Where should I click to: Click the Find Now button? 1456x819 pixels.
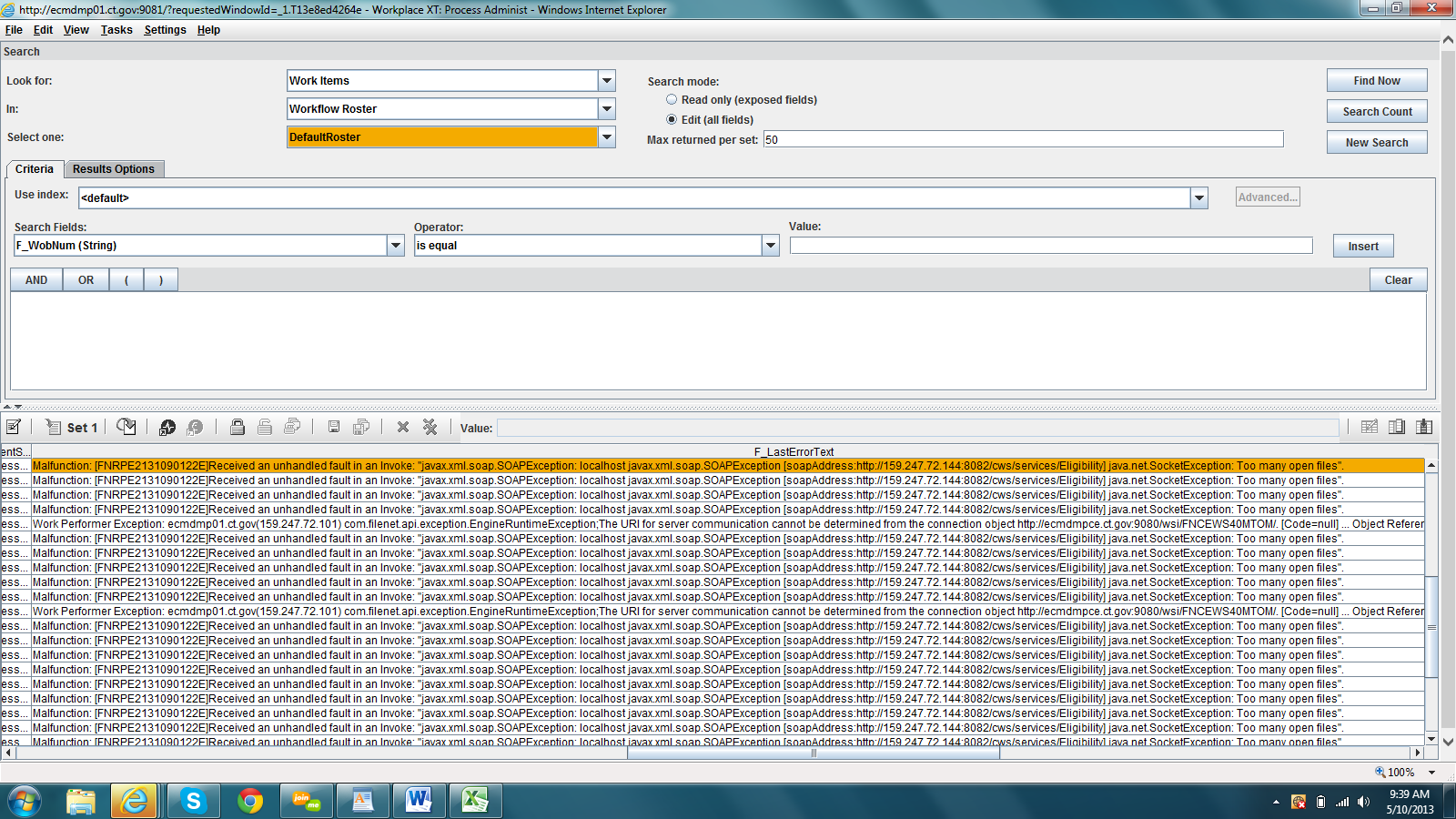pyautogui.click(x=1376, y=79)
